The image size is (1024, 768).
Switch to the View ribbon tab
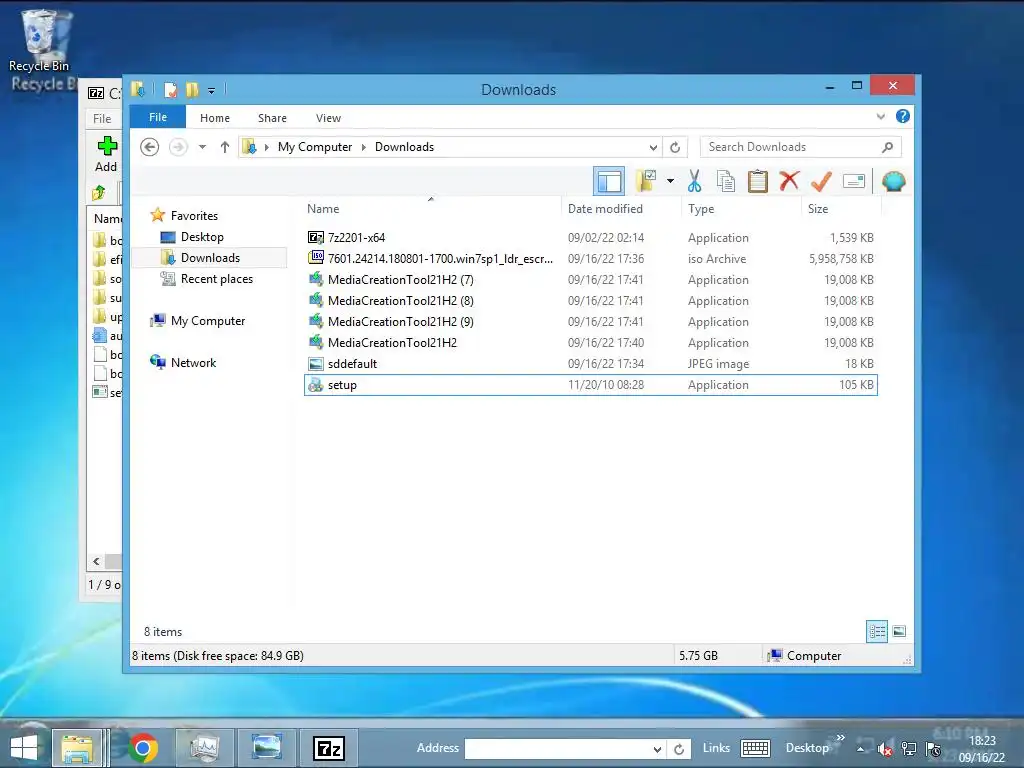coord(328,118)
